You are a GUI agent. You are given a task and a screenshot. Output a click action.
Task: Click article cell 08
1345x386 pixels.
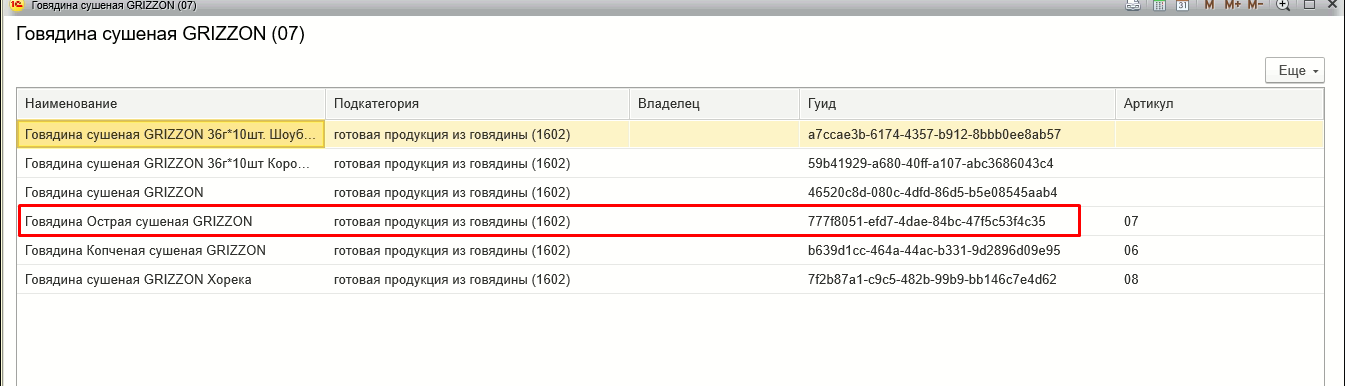[1219, 279]
